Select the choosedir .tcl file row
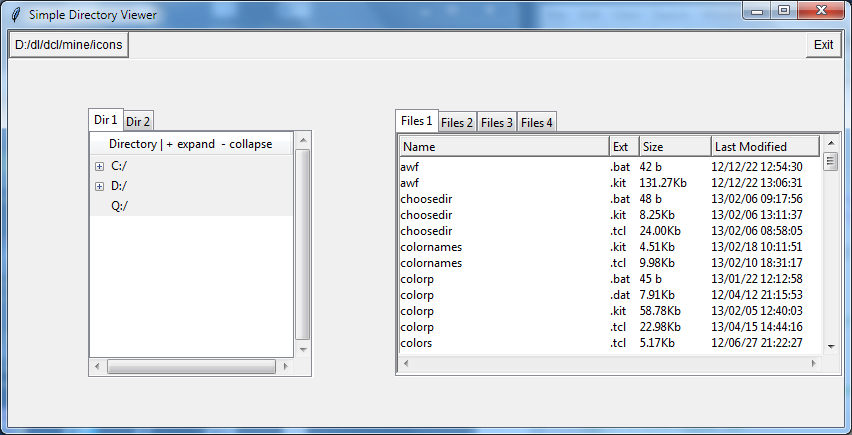The image size is (852, 435). (609, 231)
